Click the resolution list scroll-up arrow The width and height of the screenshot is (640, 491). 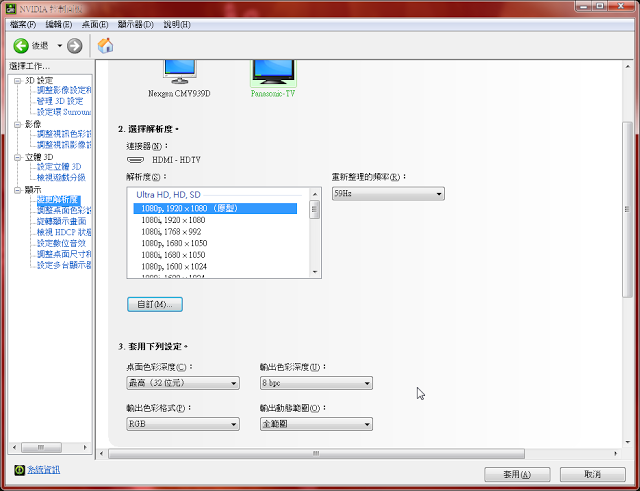[x=315, y=194]
